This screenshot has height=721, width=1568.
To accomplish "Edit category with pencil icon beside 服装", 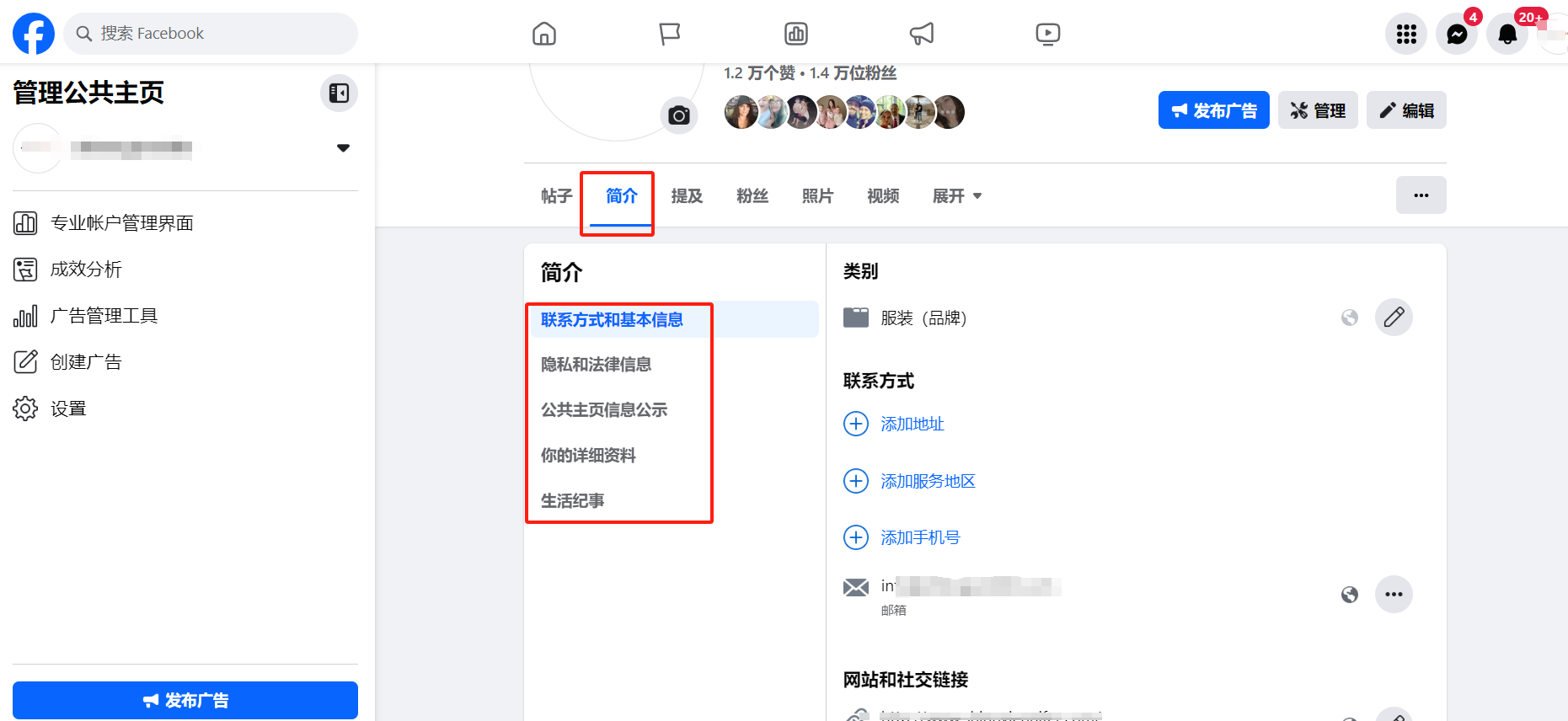I will (1394, 318).
